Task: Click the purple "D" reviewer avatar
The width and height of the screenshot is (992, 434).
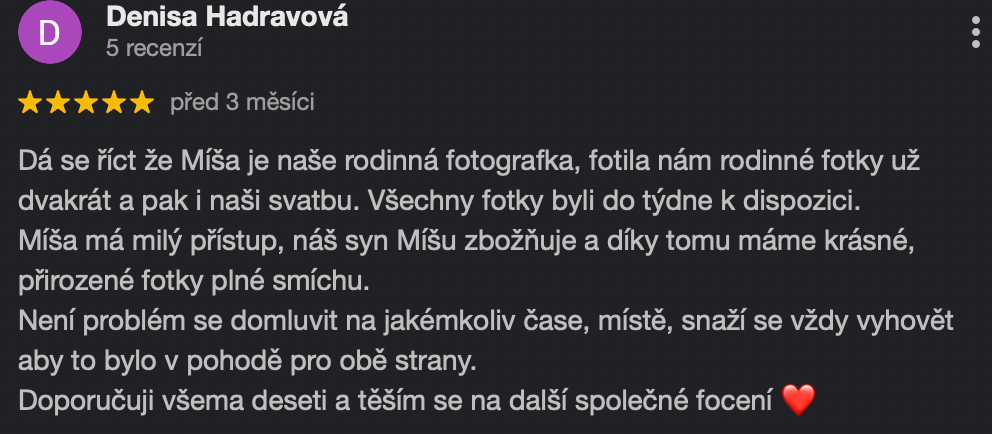Action: [x=48, y=32]
